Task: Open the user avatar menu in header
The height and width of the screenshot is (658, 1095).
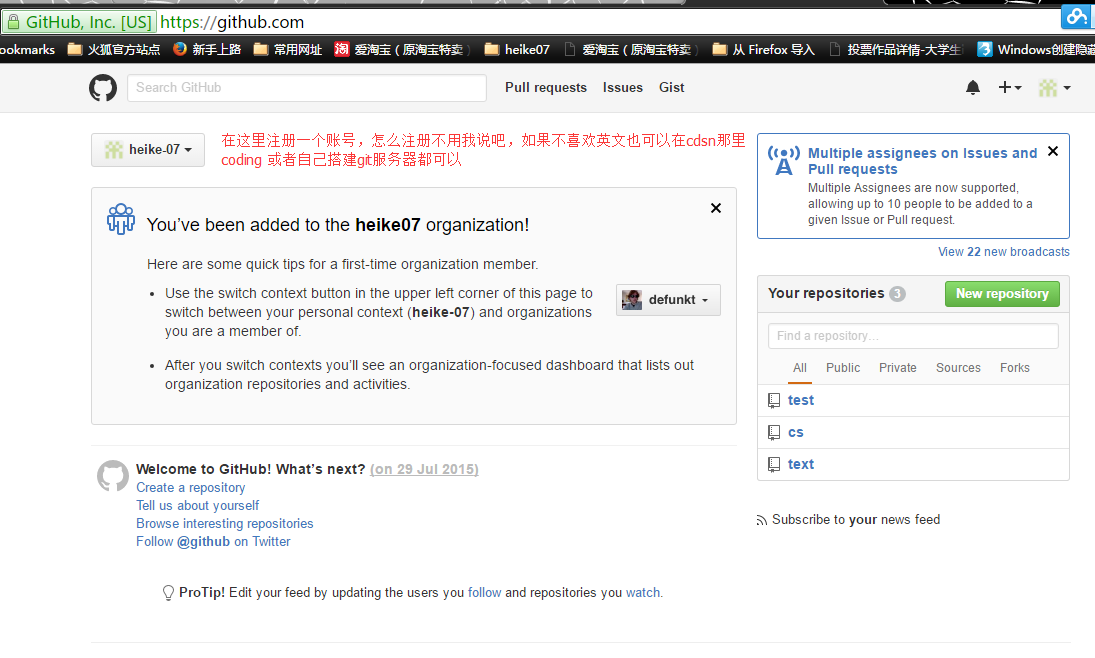Action: [1054, 87]
